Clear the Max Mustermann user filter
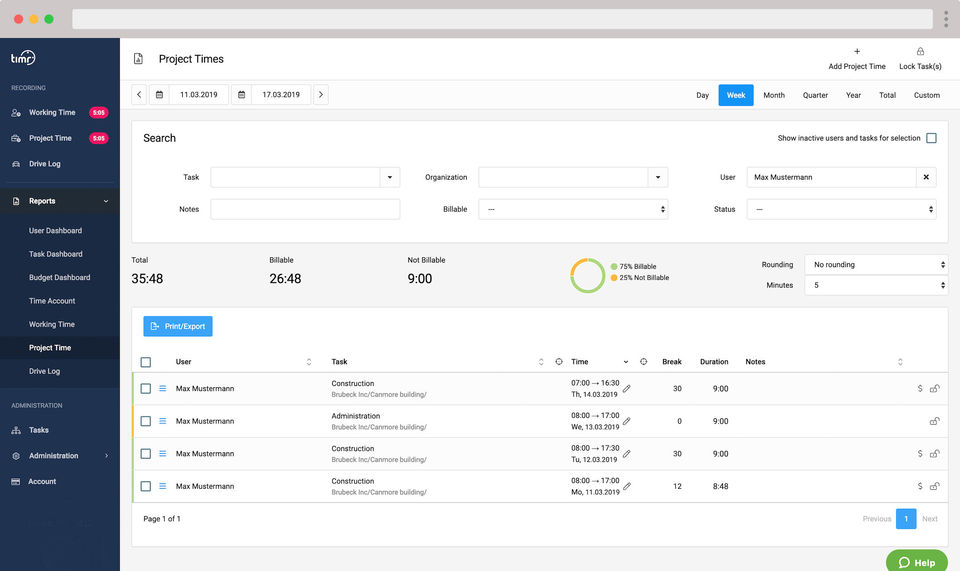This screenshot has width=960, height=571. tap(926, 177)
